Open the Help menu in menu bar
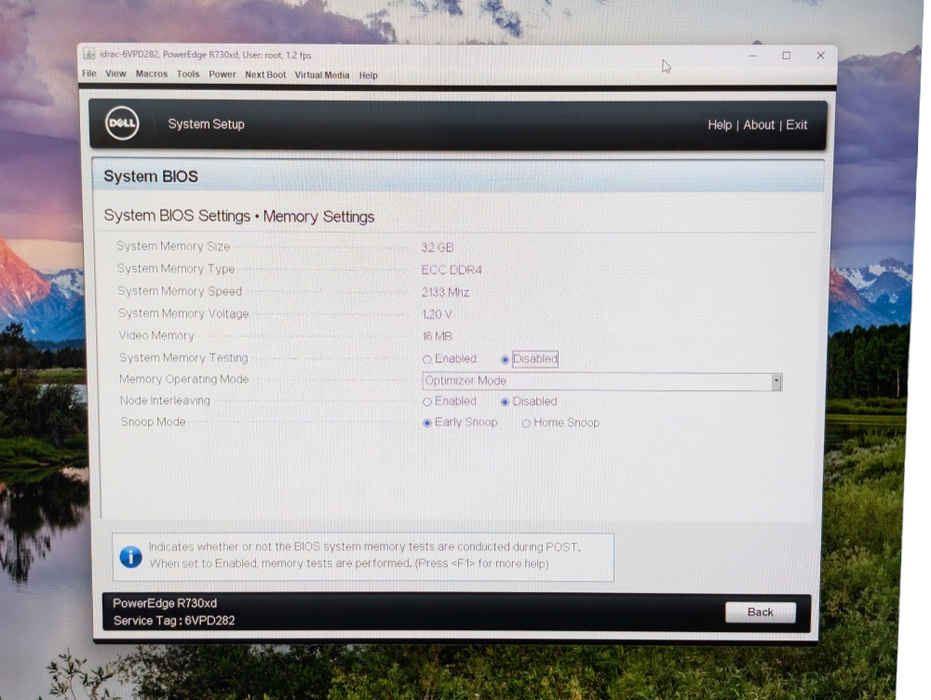The image size is (931, 700). tap(368, 75)
